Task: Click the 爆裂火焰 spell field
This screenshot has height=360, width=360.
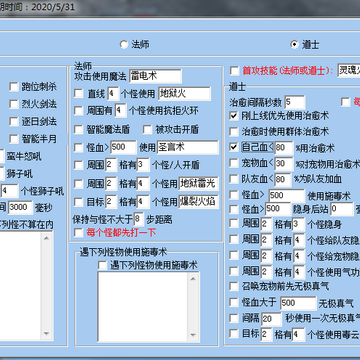Action: pos(199,202)
